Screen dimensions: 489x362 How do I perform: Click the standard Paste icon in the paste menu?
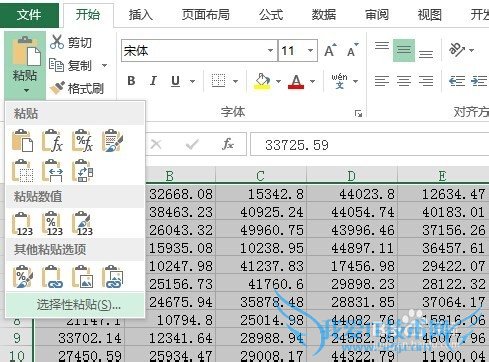(x=23, y=141)
